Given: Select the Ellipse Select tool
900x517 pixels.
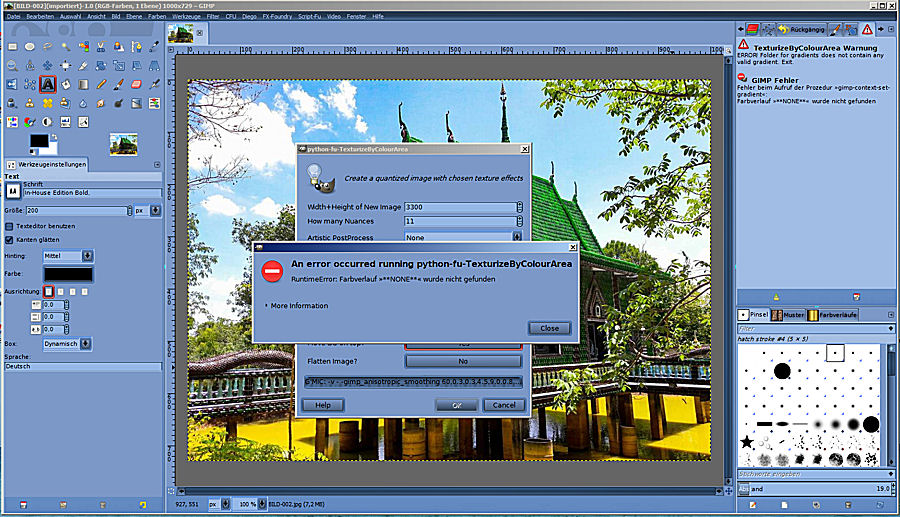Looking at the screenshot, I should 30,46.
